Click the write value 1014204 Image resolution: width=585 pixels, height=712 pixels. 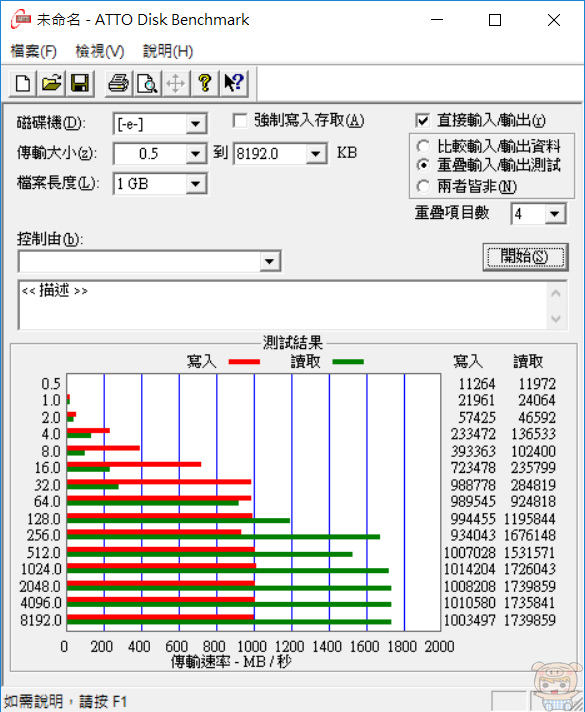tap(469, 569)
